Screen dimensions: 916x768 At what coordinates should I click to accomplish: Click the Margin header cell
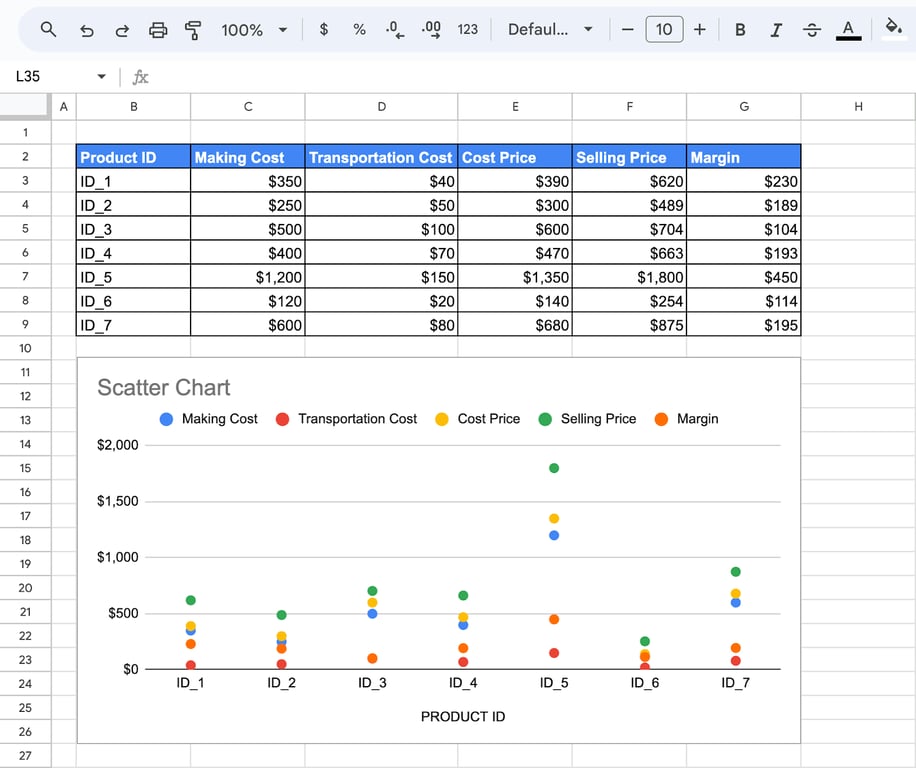click(x=744, y=157)
